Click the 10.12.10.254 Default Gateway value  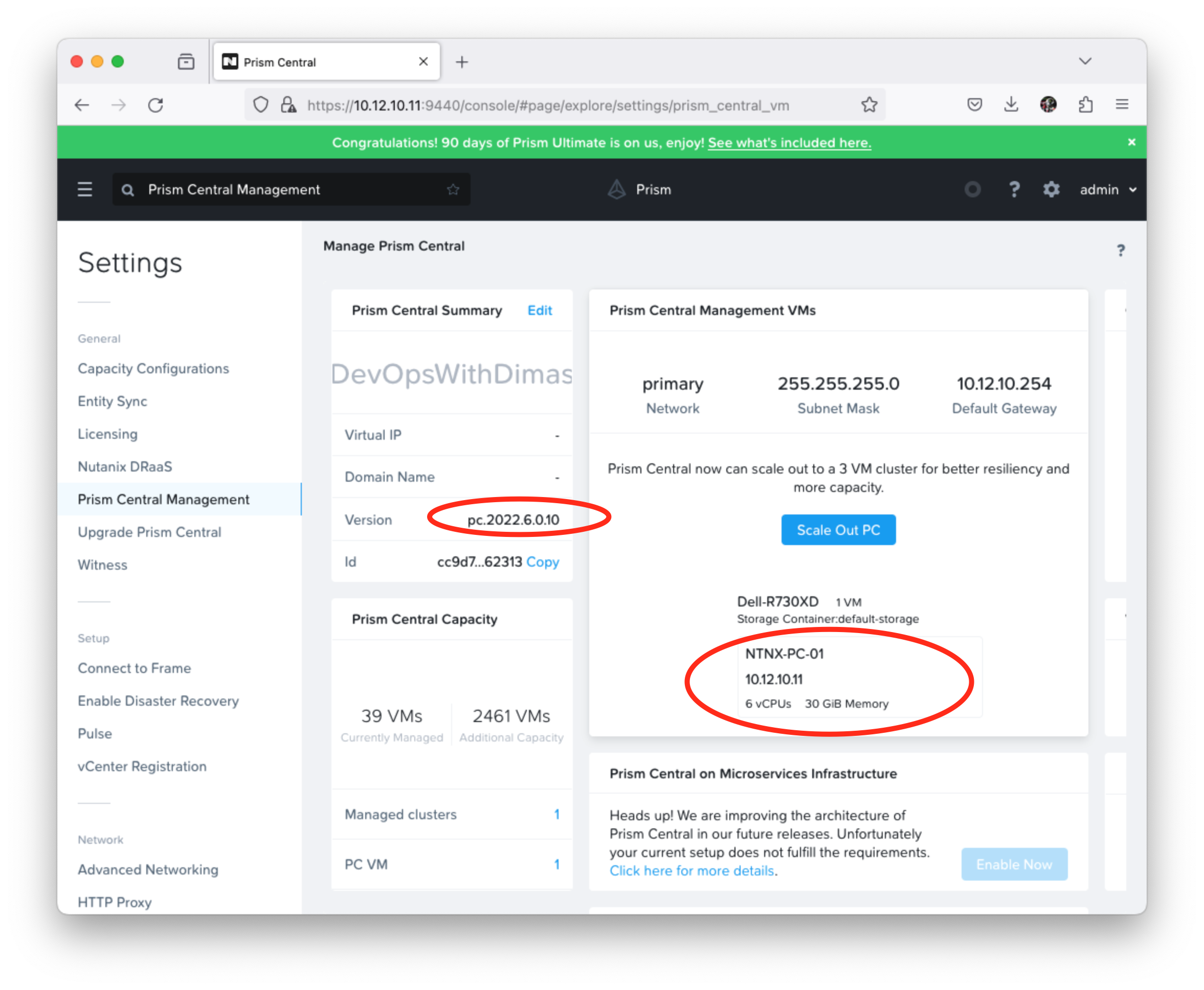tap(1004, 384)
